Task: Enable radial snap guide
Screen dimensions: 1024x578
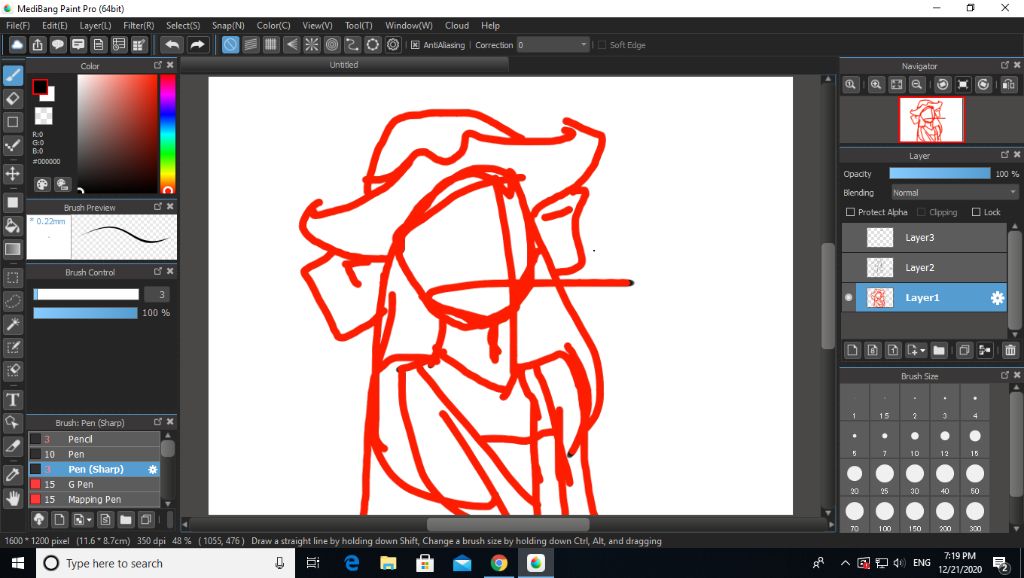Action: [x=312, y=45]
